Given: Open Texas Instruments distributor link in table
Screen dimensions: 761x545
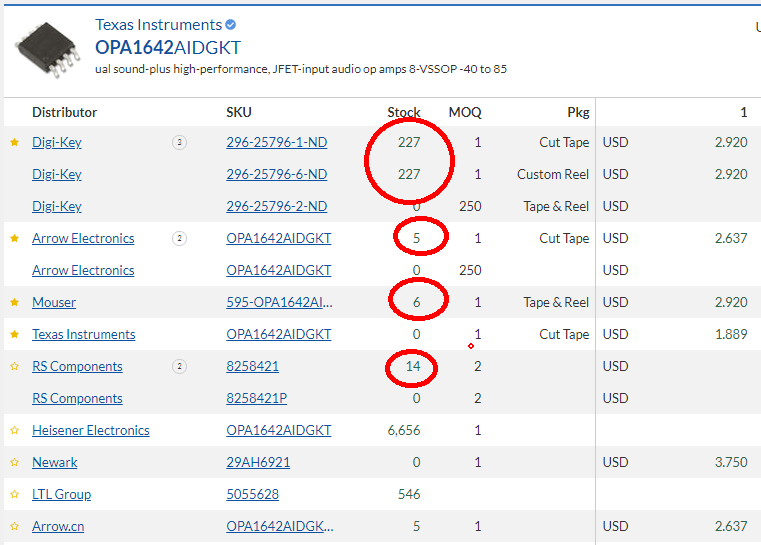Looking at the screenshot, I should coord(83,334).
